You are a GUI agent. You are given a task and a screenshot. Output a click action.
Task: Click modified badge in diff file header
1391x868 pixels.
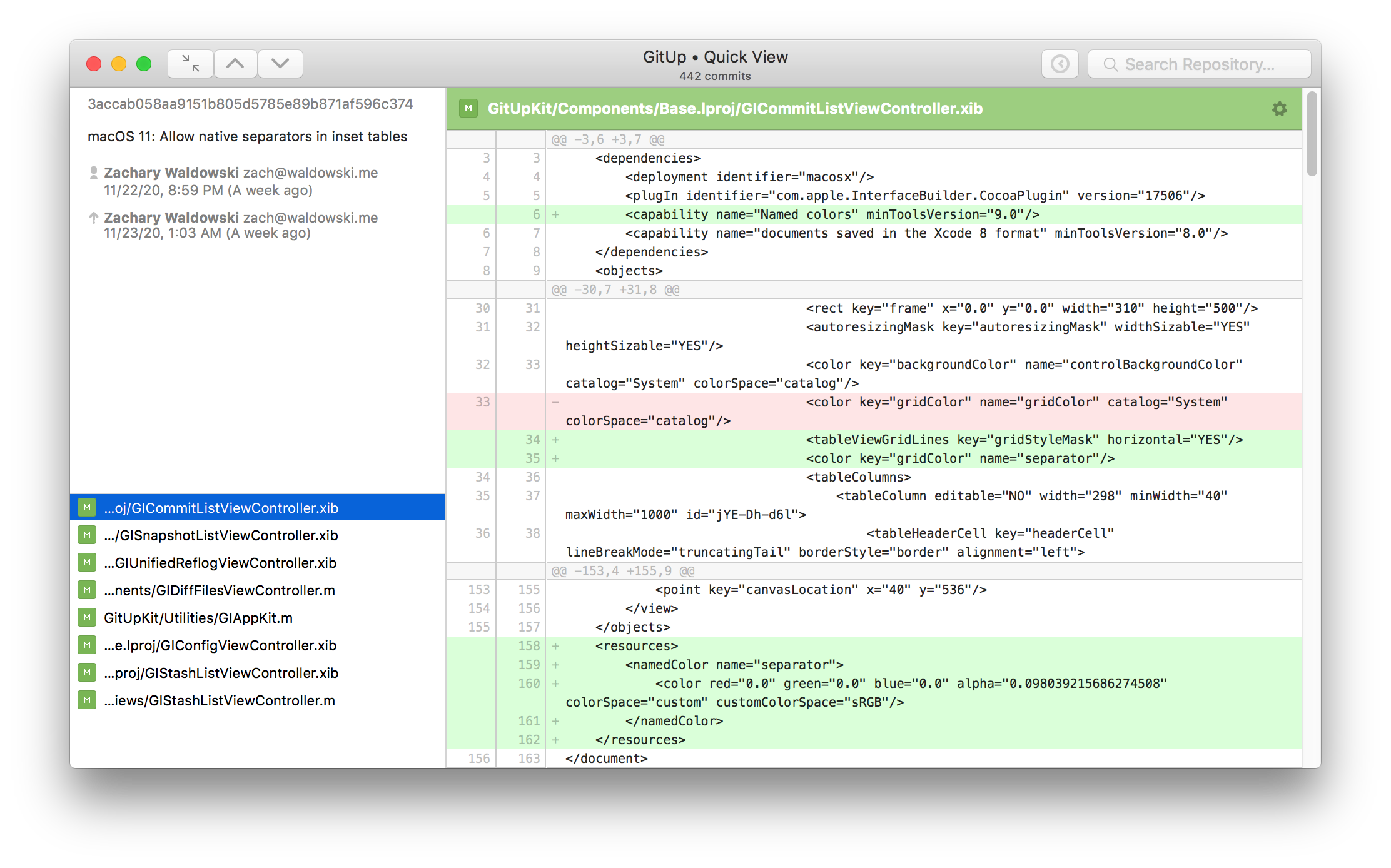tap(468, 109)
